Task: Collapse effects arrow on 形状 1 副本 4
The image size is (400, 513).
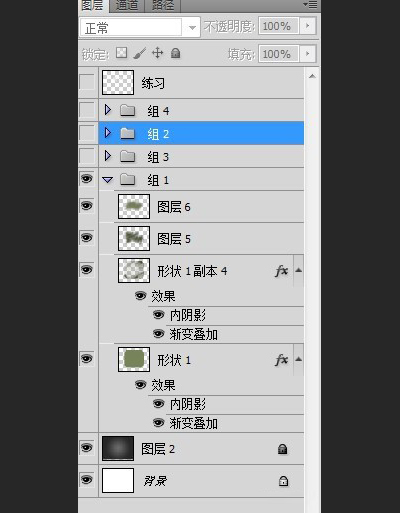Action: point(299,270)
